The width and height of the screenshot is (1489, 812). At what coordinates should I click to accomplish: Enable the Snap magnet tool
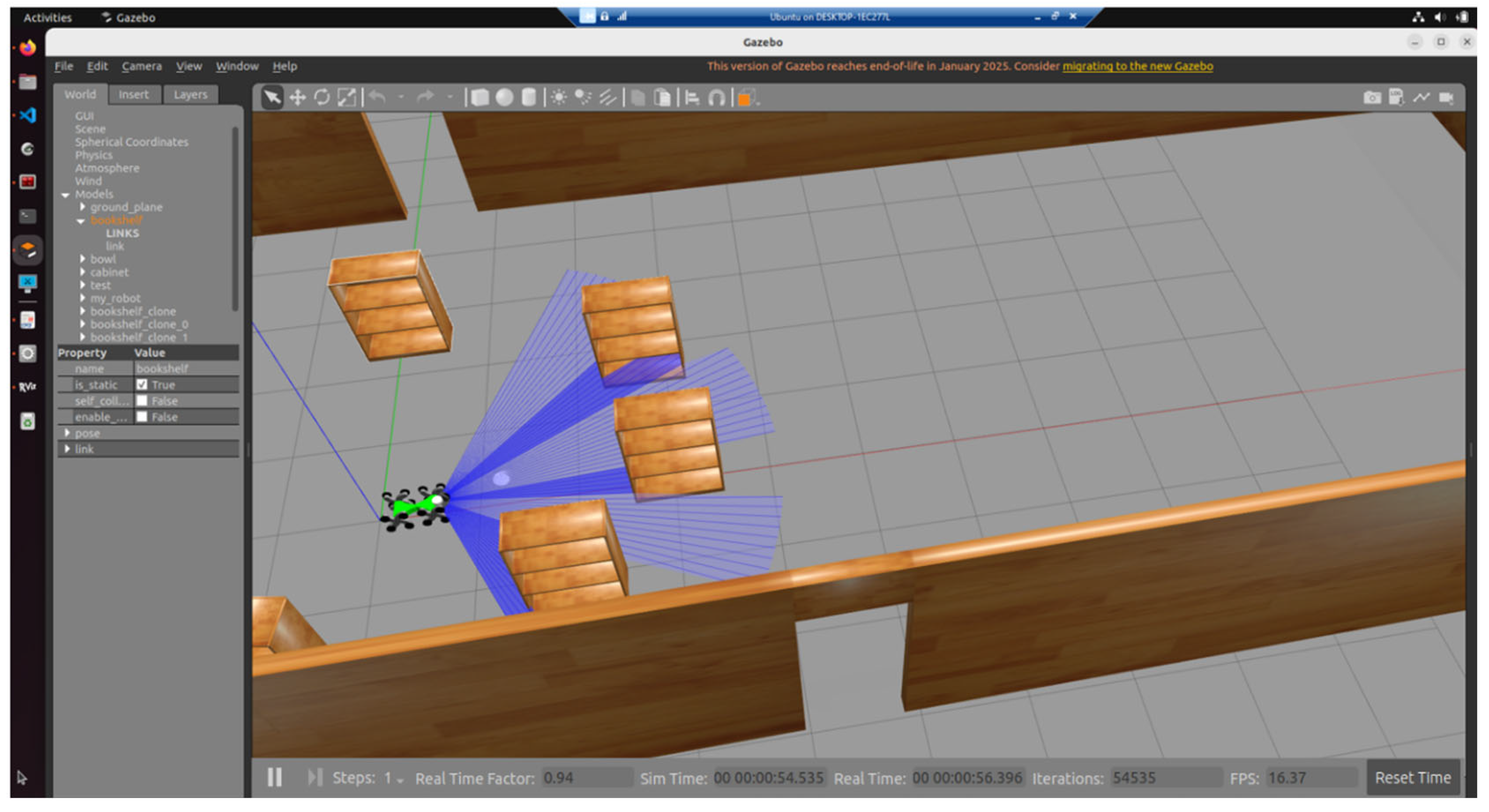716,97
